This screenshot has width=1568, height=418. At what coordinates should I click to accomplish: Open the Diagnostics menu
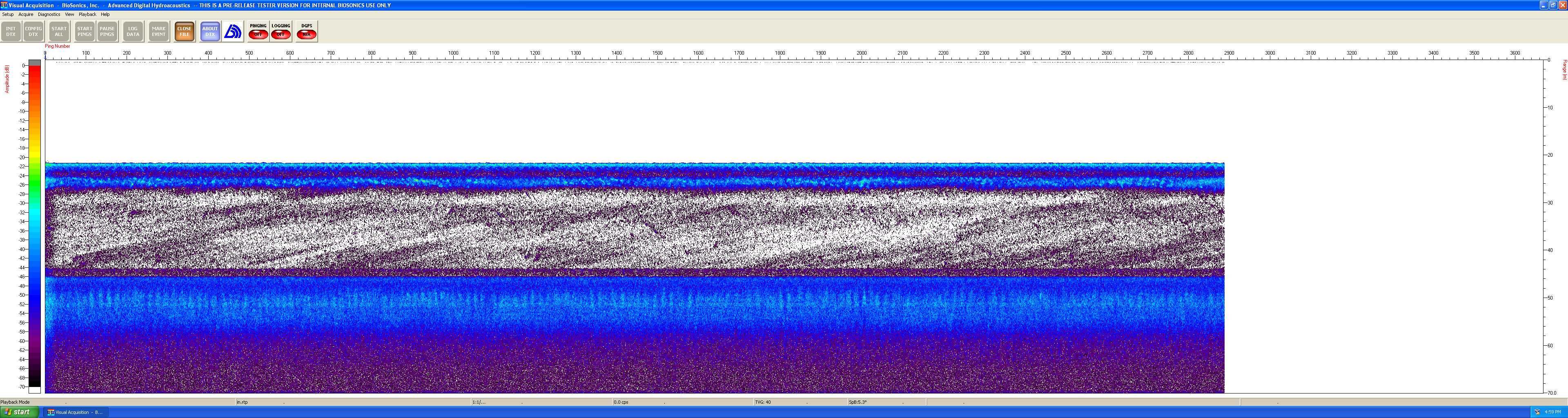[x=49, y=14]
